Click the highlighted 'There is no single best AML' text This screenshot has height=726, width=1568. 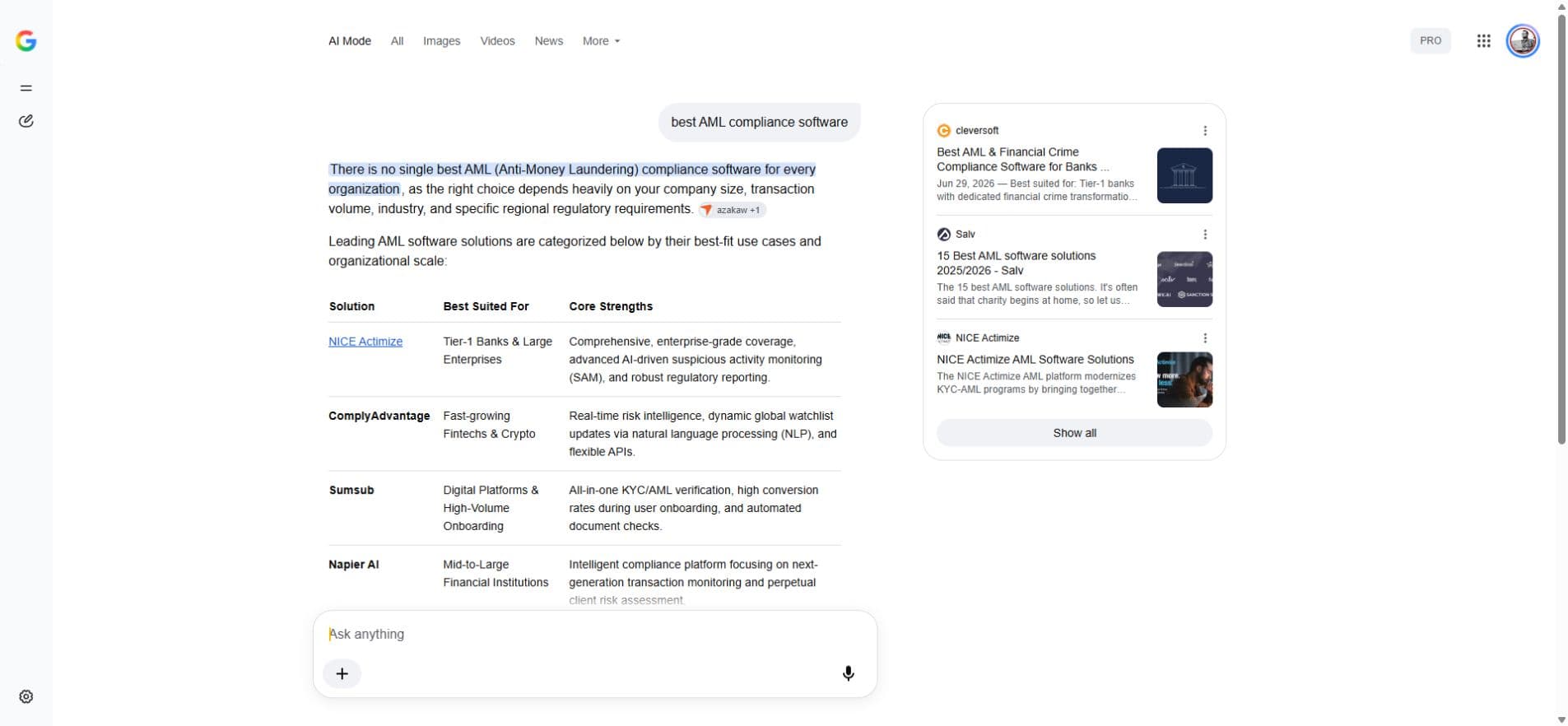(x=572, y=179)
